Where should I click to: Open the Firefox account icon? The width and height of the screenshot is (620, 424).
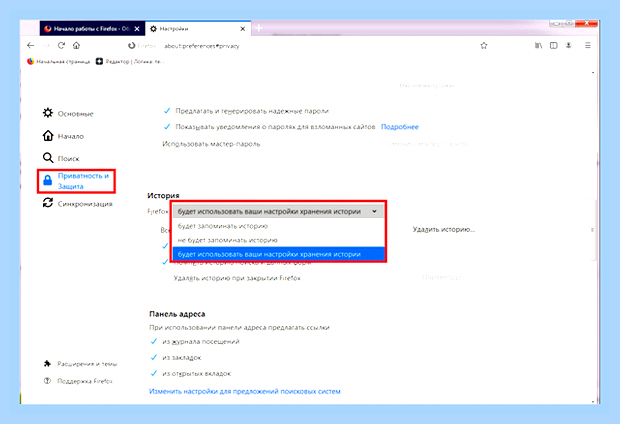click(569, 45)
